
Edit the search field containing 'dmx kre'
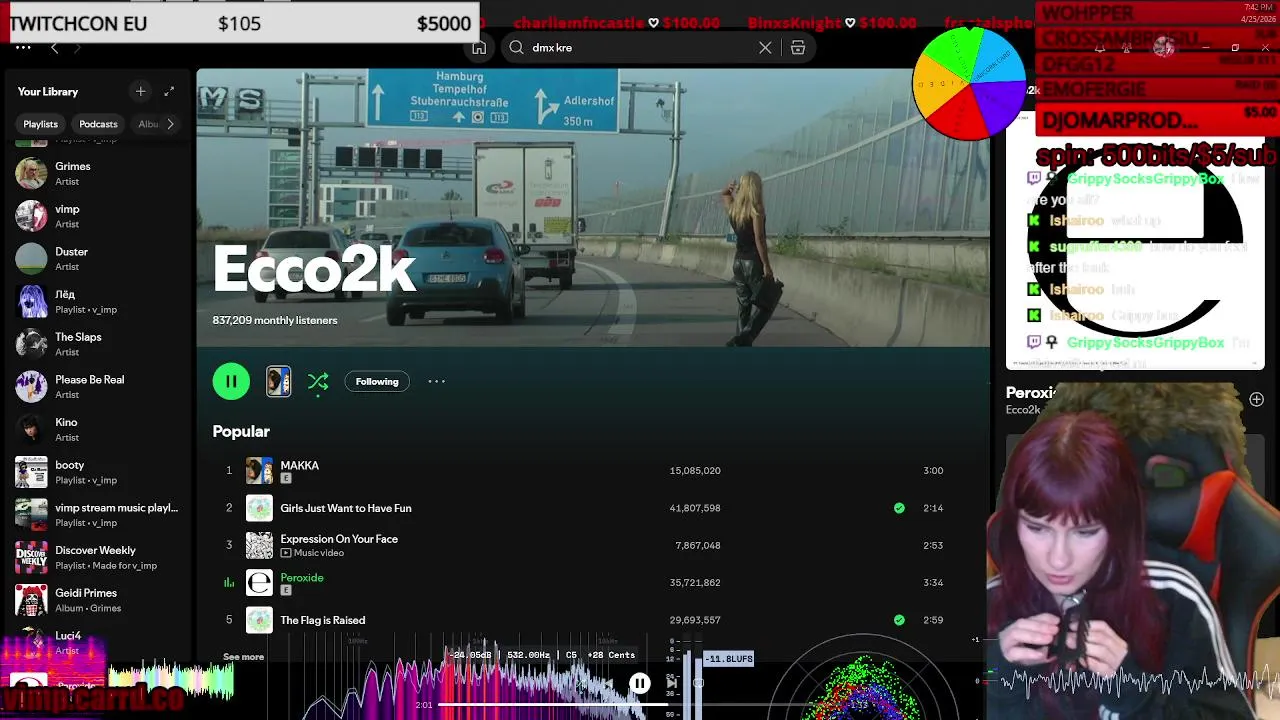pos(640,47)
